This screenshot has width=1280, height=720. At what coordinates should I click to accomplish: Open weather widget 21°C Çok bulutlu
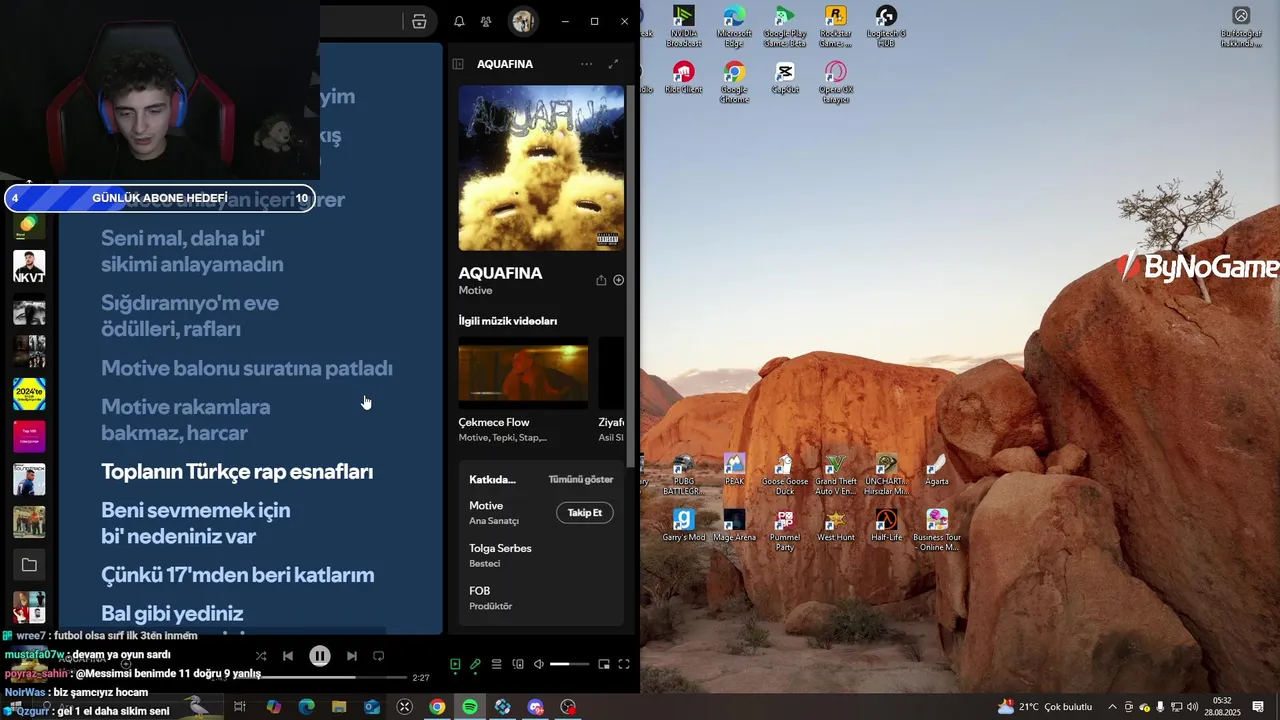pyautogui.click(x=1044, y=707)
